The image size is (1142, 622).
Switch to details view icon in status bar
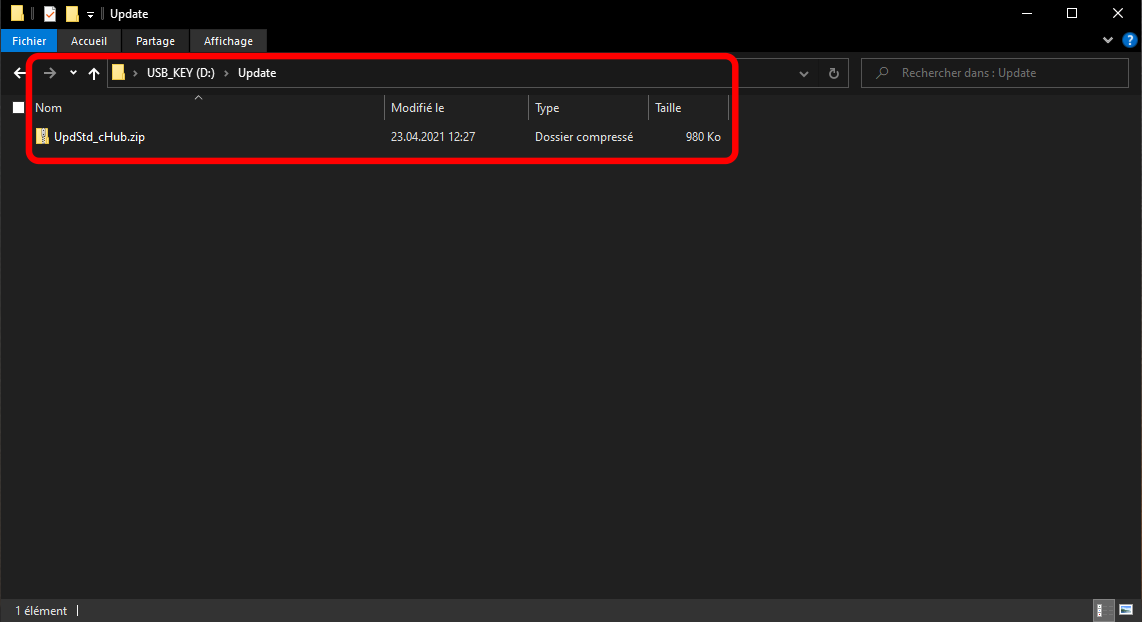[x=1104, y=610]
